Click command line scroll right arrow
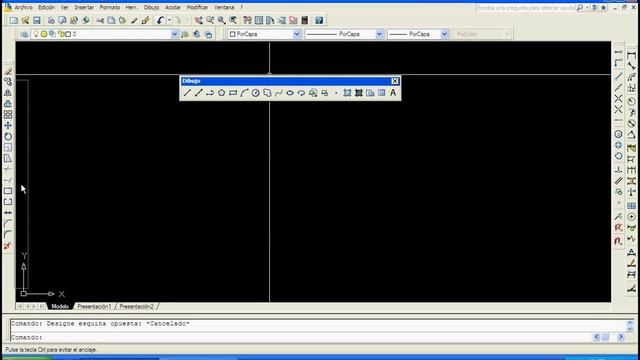This screenshot has width=640, height=360. [x=621, y=337]
